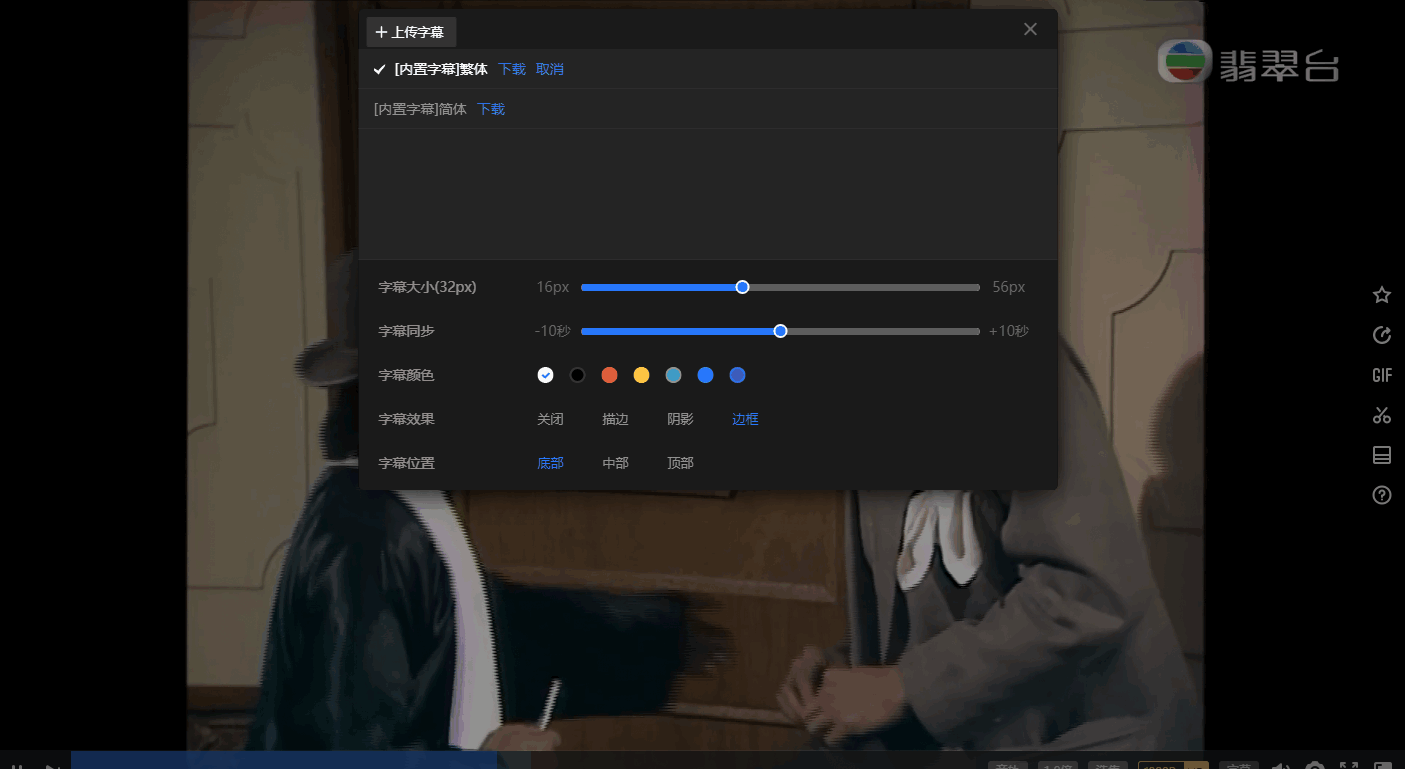The image size is (1405, 769).
Task: Select the [内置字幕]简体 subtitle track
Action: click(419, 109)
